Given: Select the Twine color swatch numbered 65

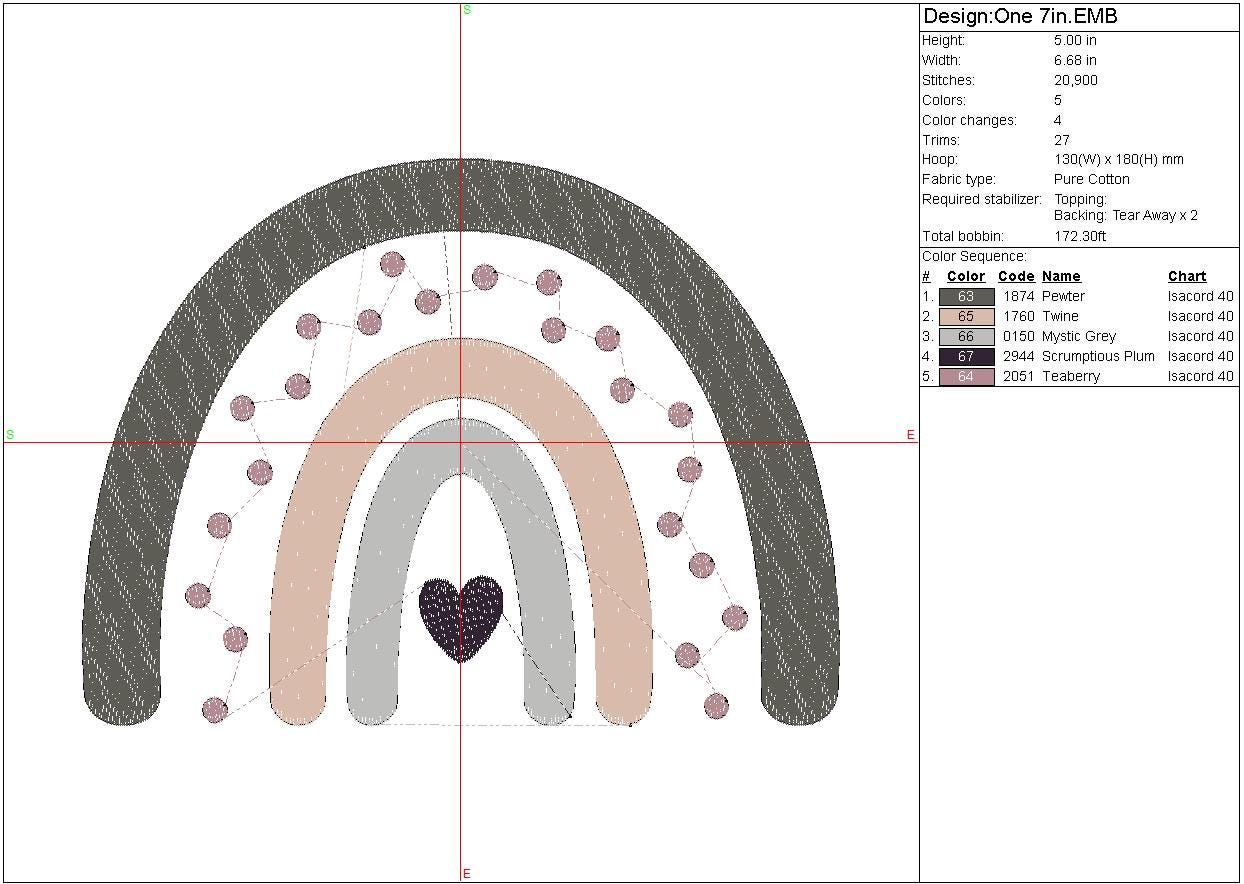Looking at the screenshot, I should coord(966,316).
